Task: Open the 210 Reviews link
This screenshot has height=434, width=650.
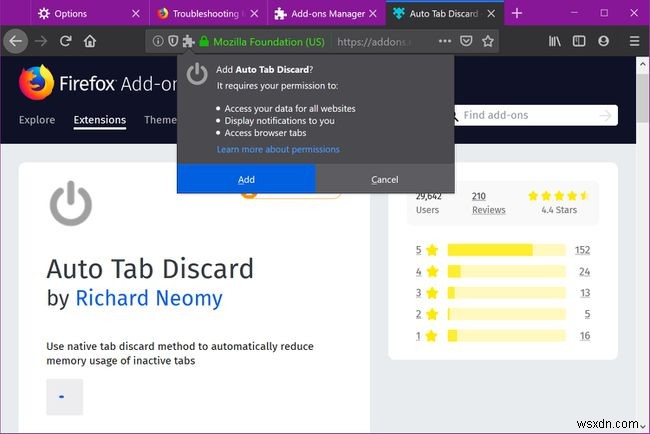Action: 488,203
